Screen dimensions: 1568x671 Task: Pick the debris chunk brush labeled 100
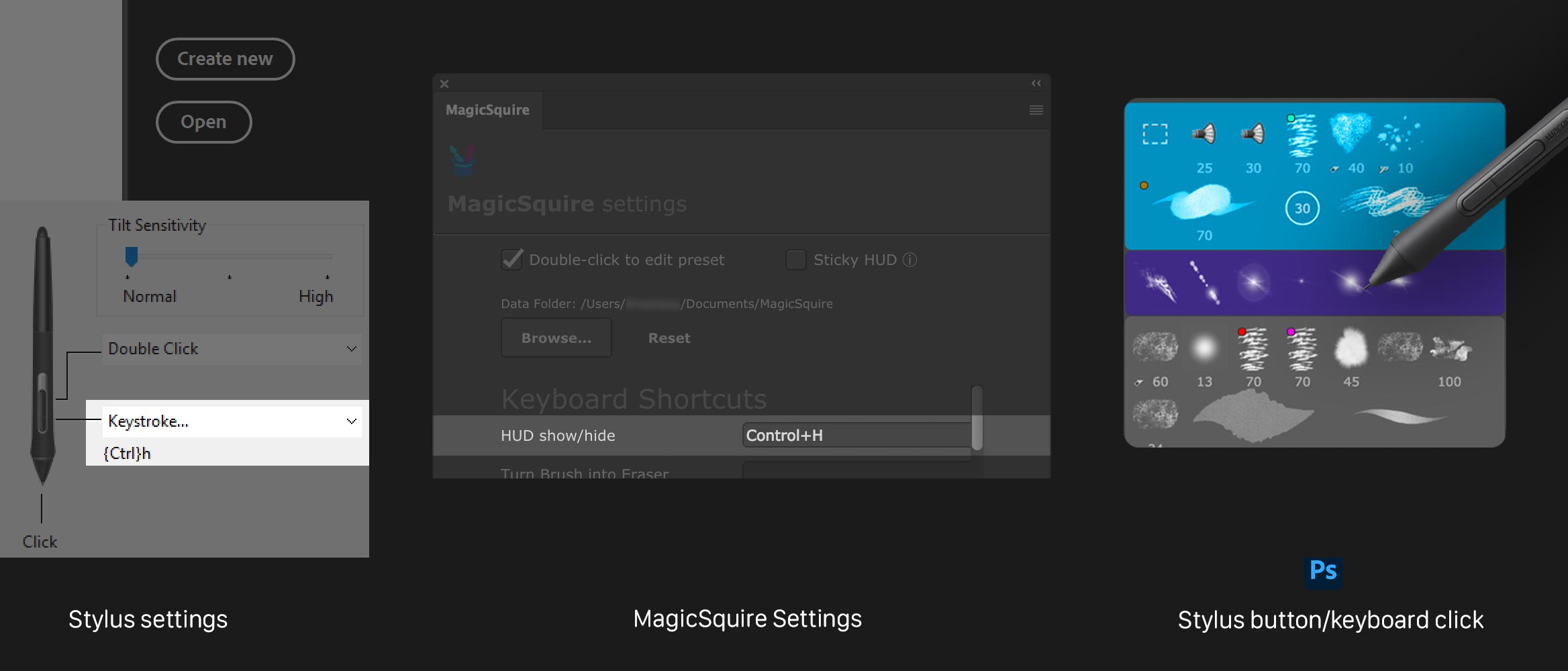click(x=1450, y=348)
